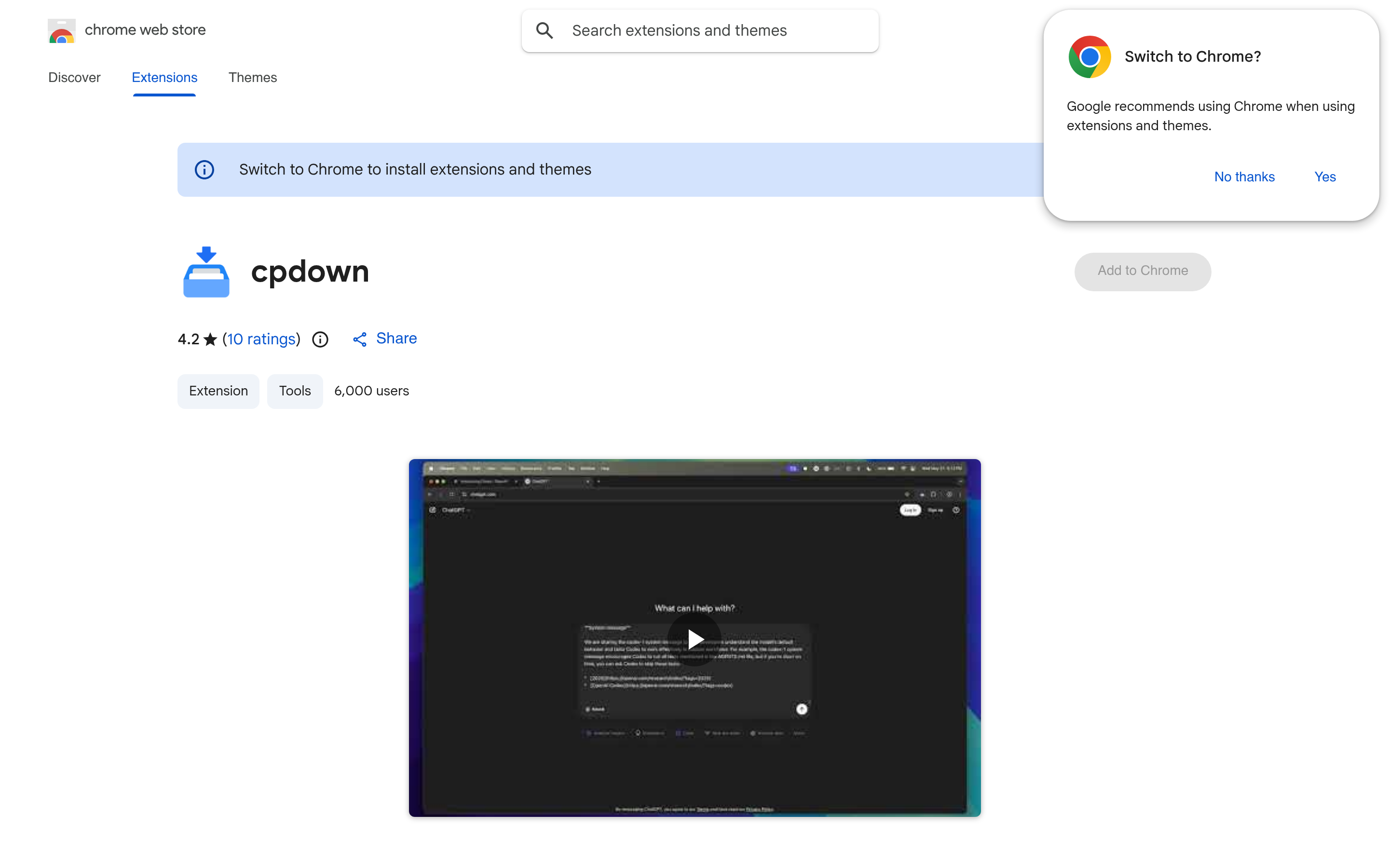Click the info icon in blue banner
This screenshot has width=1389, height=868.
[204, 170]
